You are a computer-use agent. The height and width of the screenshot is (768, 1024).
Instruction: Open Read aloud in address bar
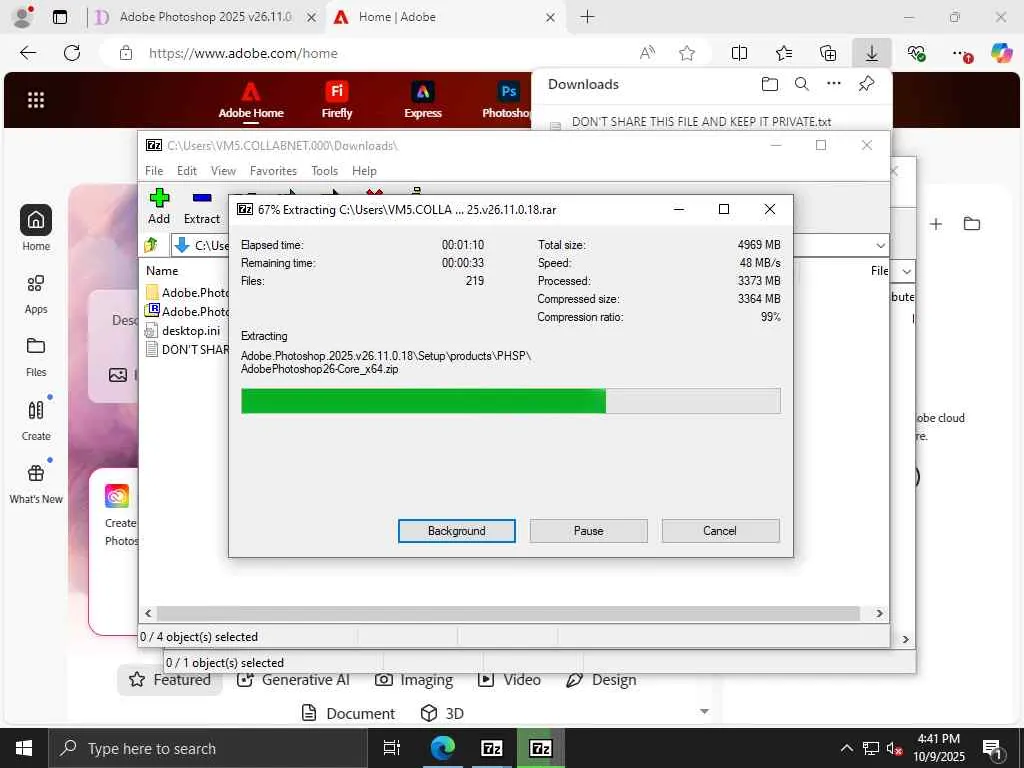(647, 53)
